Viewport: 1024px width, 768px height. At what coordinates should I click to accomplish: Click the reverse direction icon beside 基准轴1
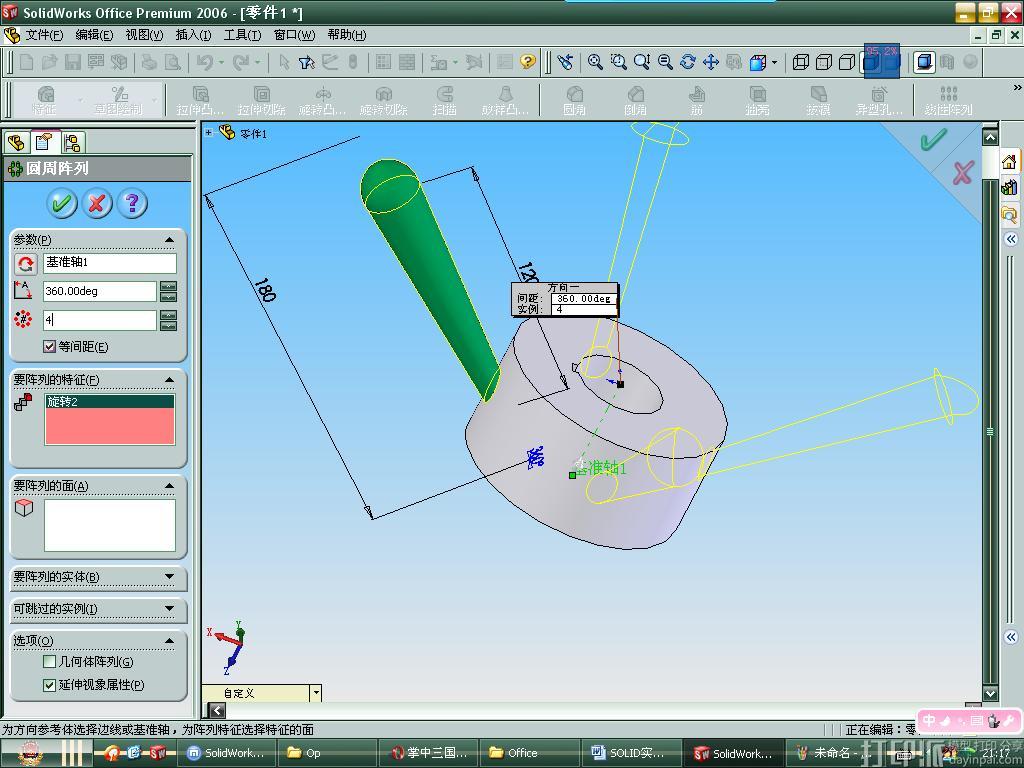(25, 264)
